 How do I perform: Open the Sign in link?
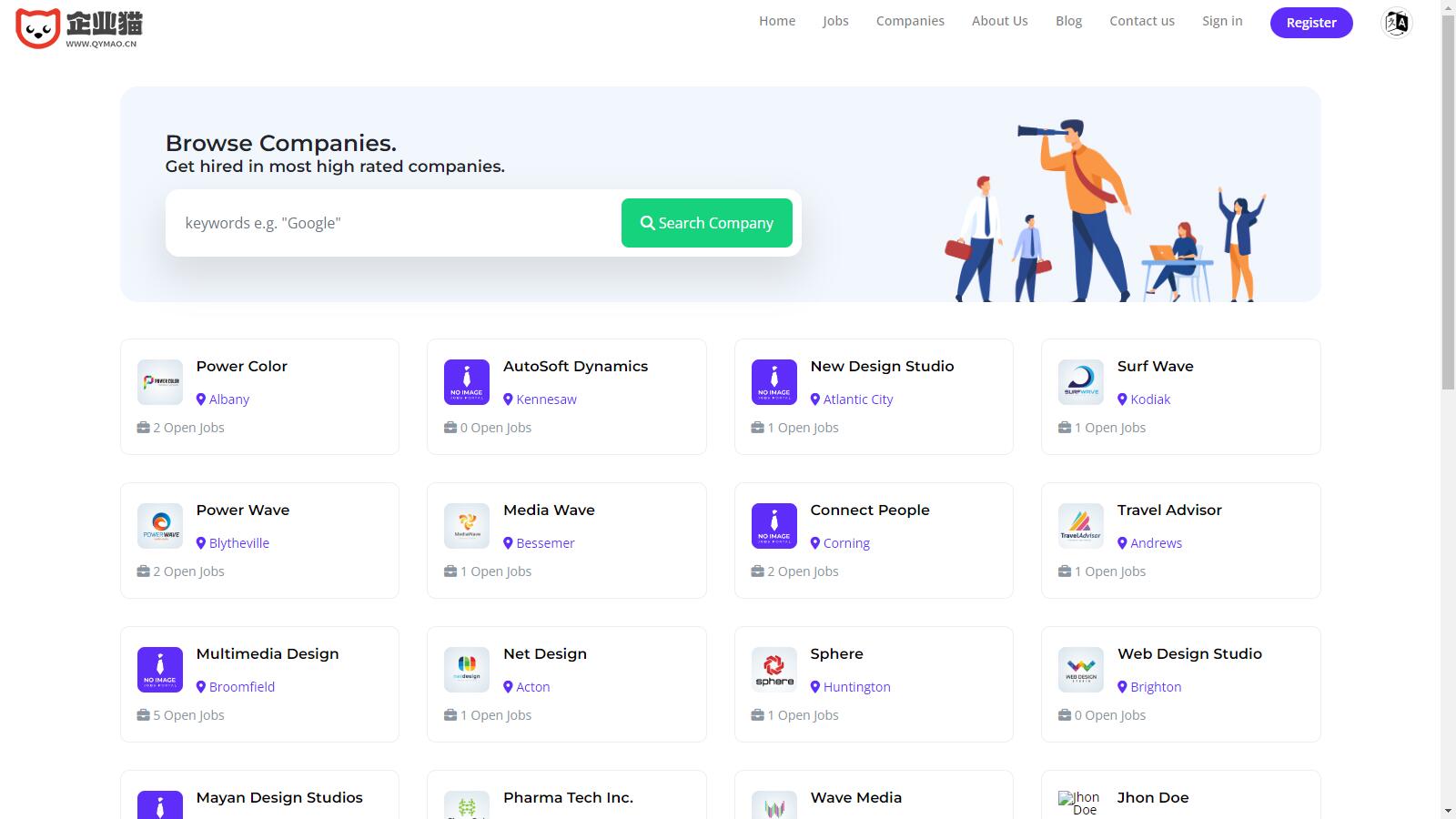[x=1221, y=21]
